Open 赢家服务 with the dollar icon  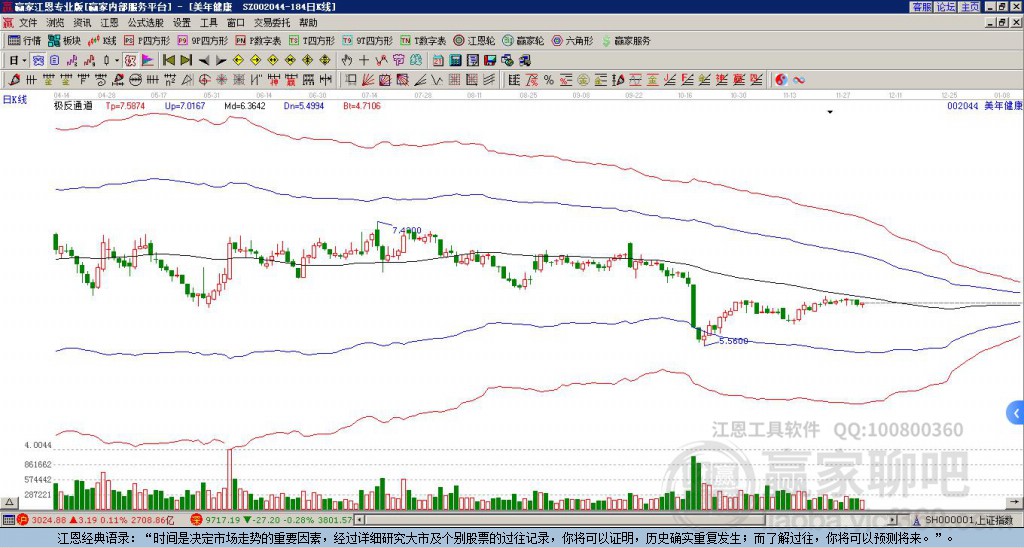[626, 40]
